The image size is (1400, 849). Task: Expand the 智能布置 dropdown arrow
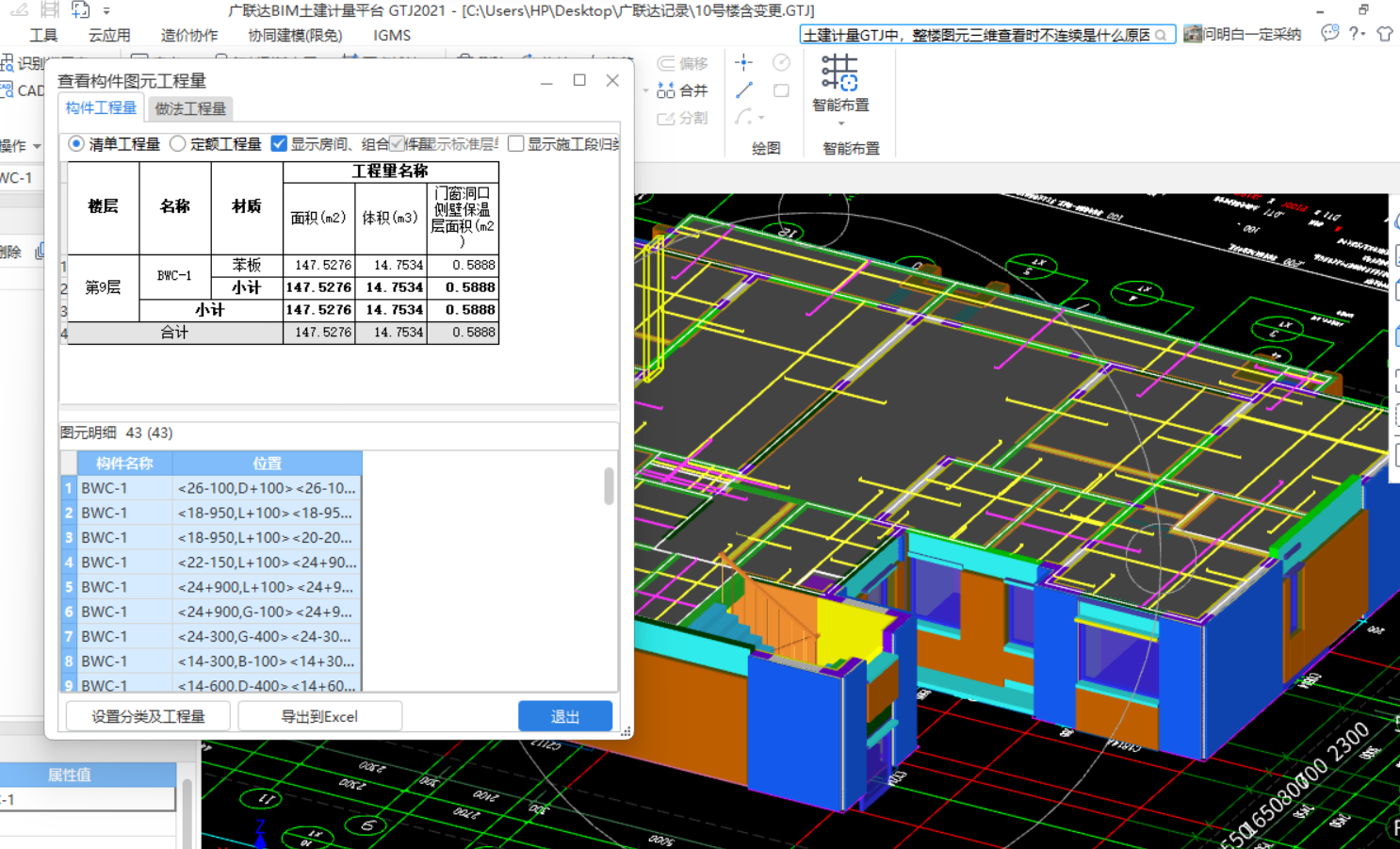click(x=841, y=123)
